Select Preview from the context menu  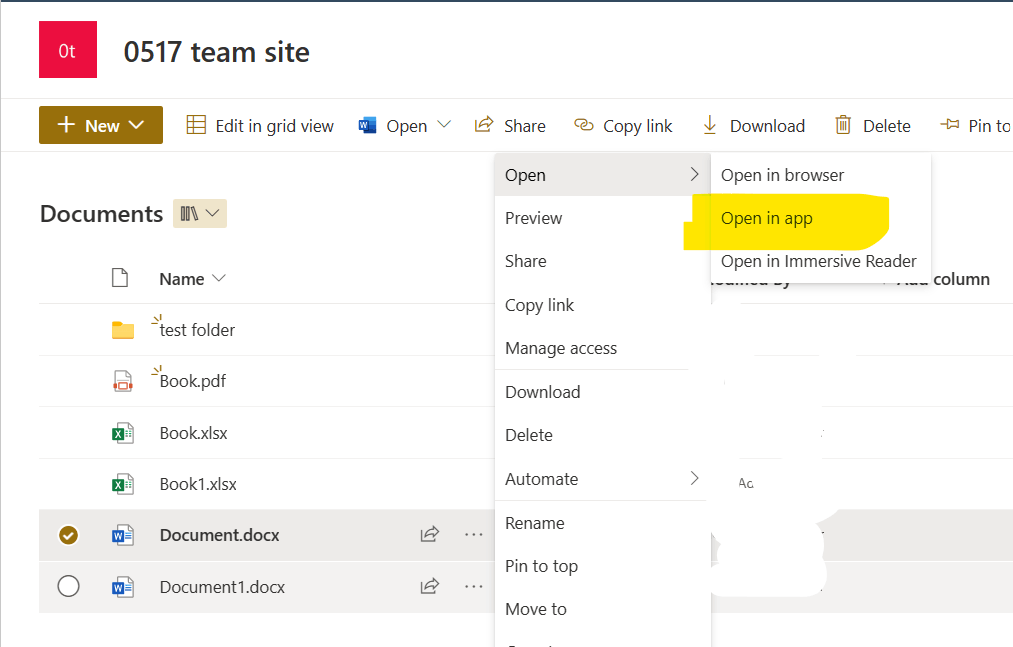point(535,218)
